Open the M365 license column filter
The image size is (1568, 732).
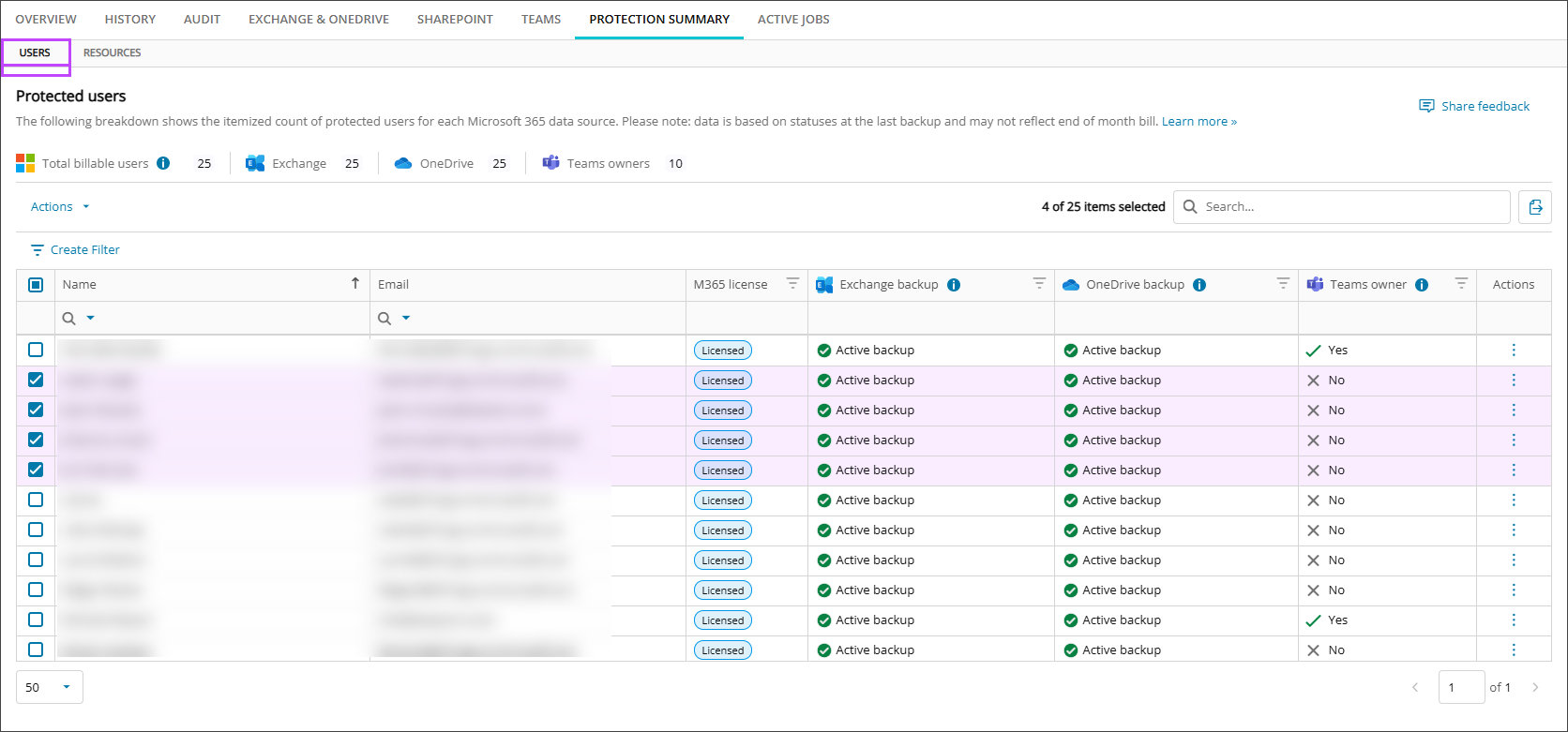792,283
